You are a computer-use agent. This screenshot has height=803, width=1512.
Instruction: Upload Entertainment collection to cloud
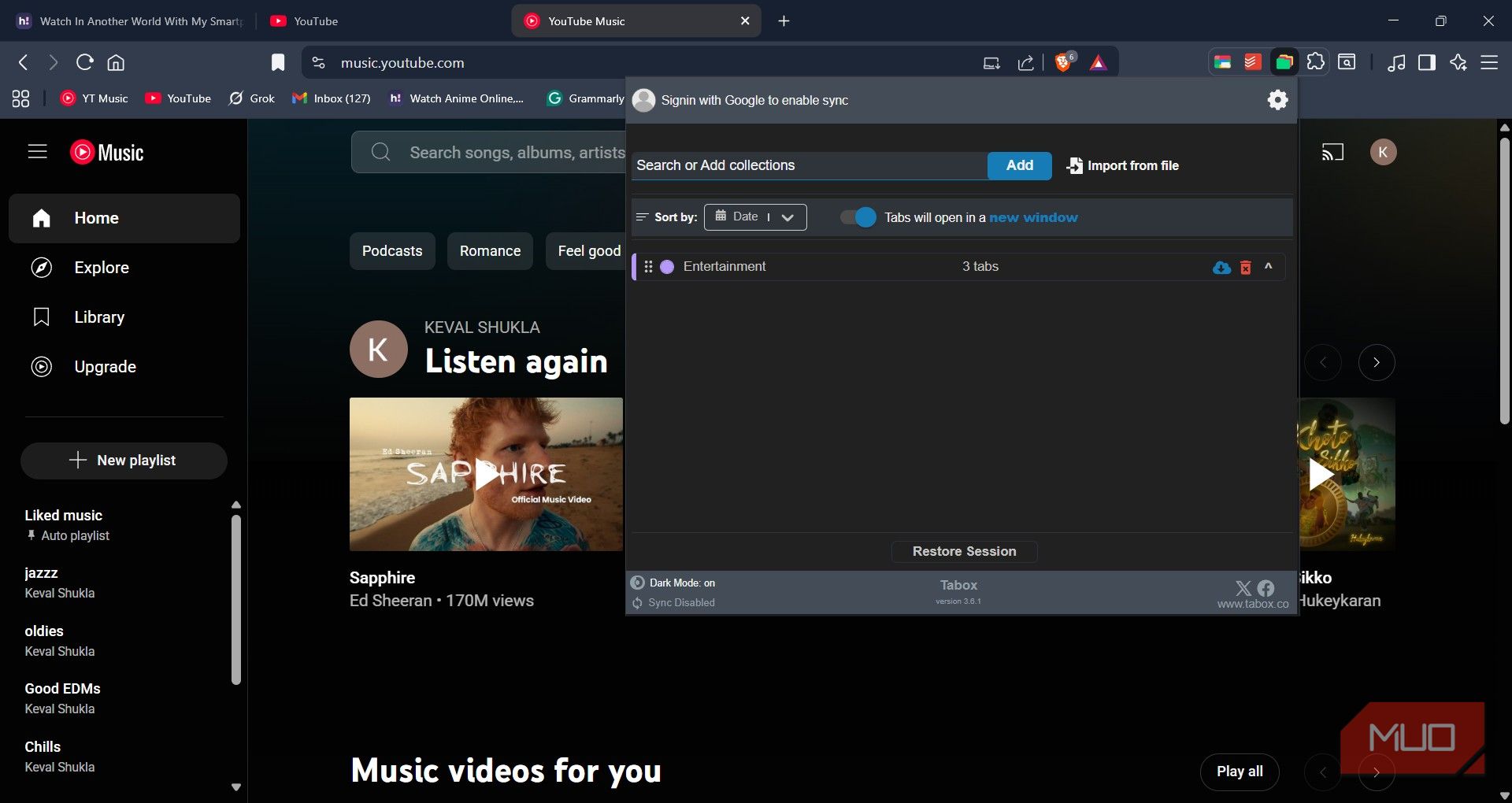coord(1221,268)
